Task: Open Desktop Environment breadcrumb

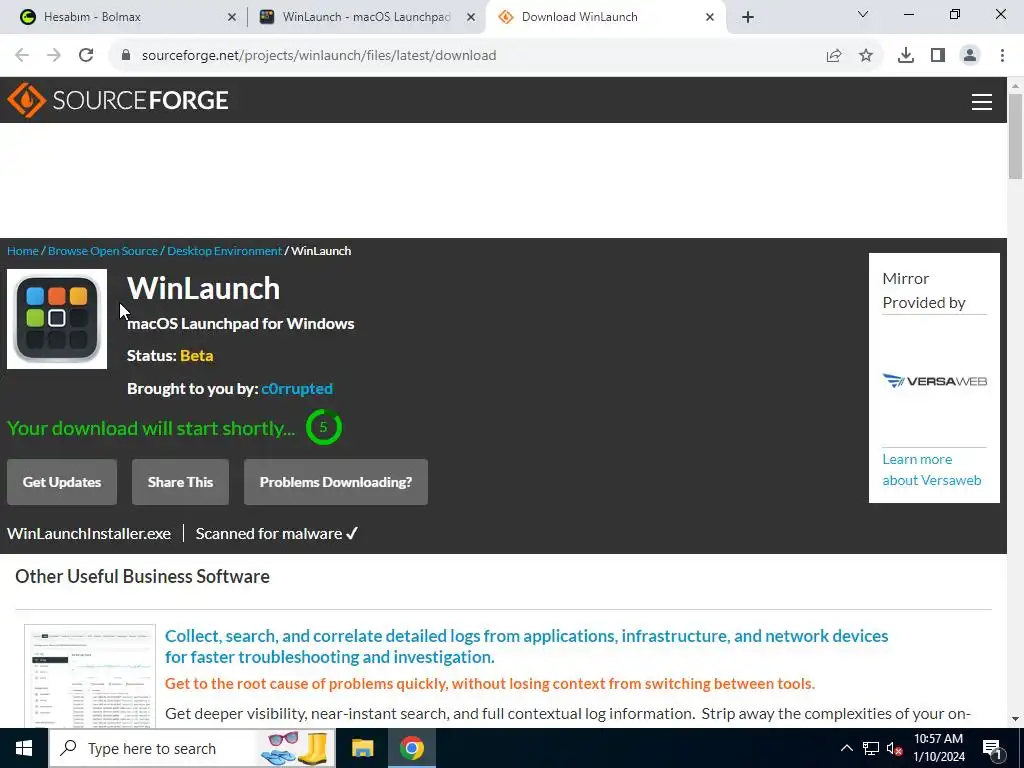Action: click(225, 251)
